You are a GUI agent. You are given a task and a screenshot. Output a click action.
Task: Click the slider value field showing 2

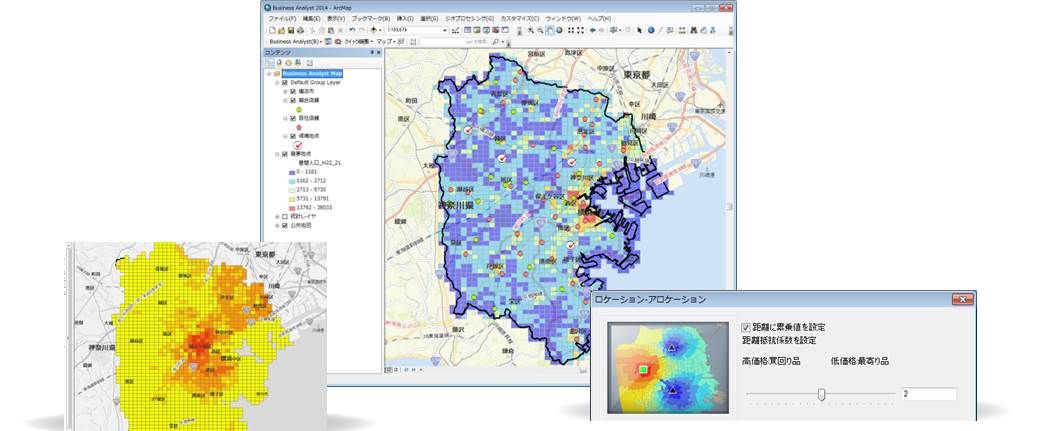point(928,394)
